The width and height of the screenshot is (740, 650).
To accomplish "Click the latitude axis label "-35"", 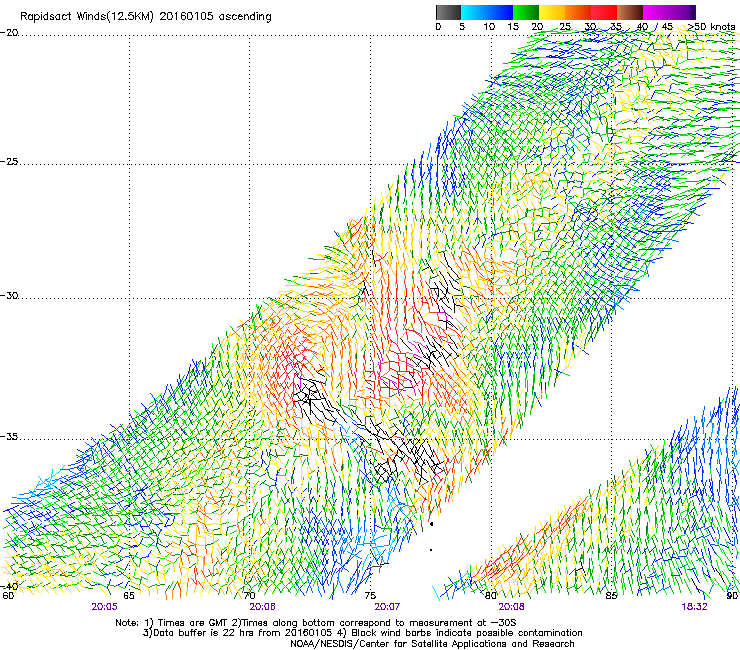I will (x=9, y=436).
